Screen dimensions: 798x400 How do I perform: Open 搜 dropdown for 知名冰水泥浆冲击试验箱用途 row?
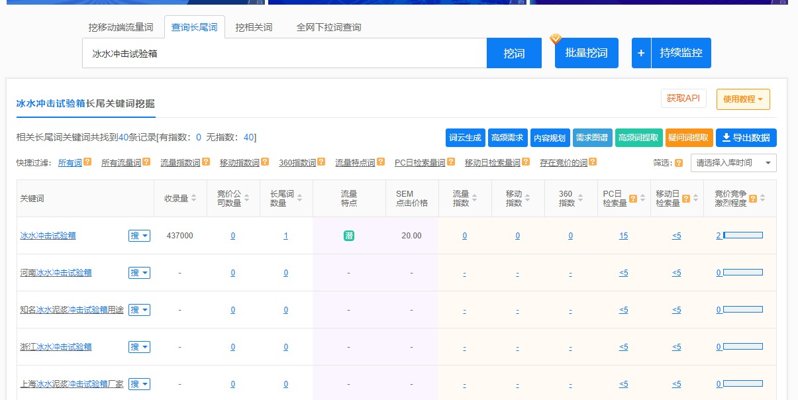click(x=139, y=309)
